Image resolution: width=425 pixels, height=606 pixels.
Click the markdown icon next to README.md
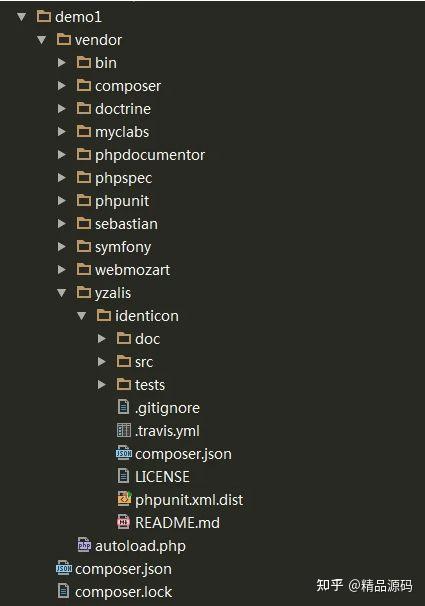pos(124,522)
